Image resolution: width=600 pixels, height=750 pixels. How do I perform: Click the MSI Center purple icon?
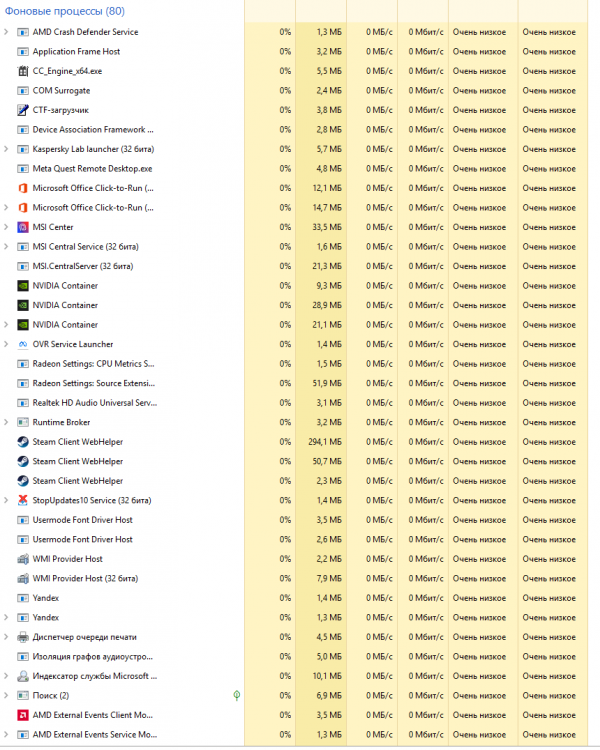tap(22, 227)
